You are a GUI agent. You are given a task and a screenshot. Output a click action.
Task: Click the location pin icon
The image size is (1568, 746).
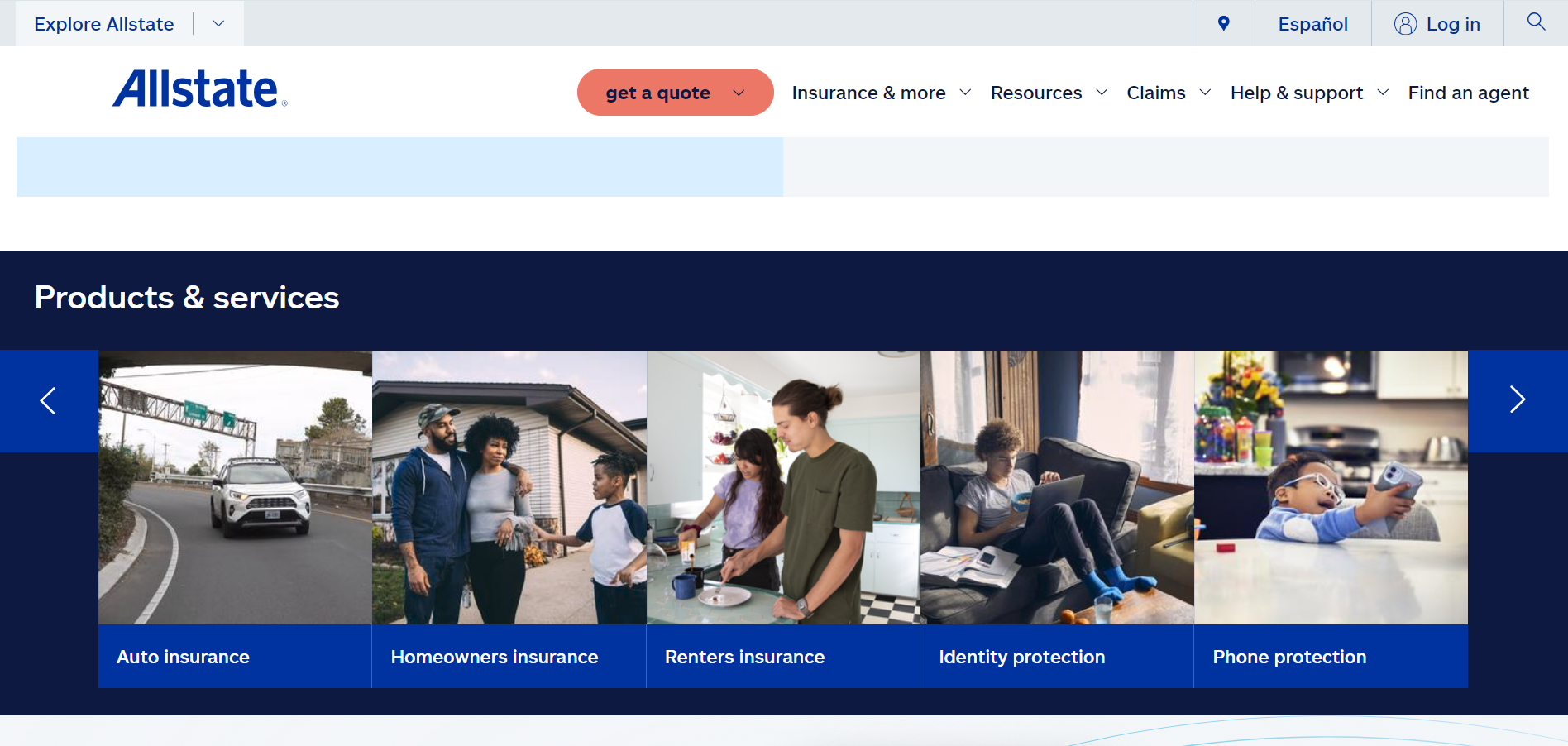[x=1224, y=23]
